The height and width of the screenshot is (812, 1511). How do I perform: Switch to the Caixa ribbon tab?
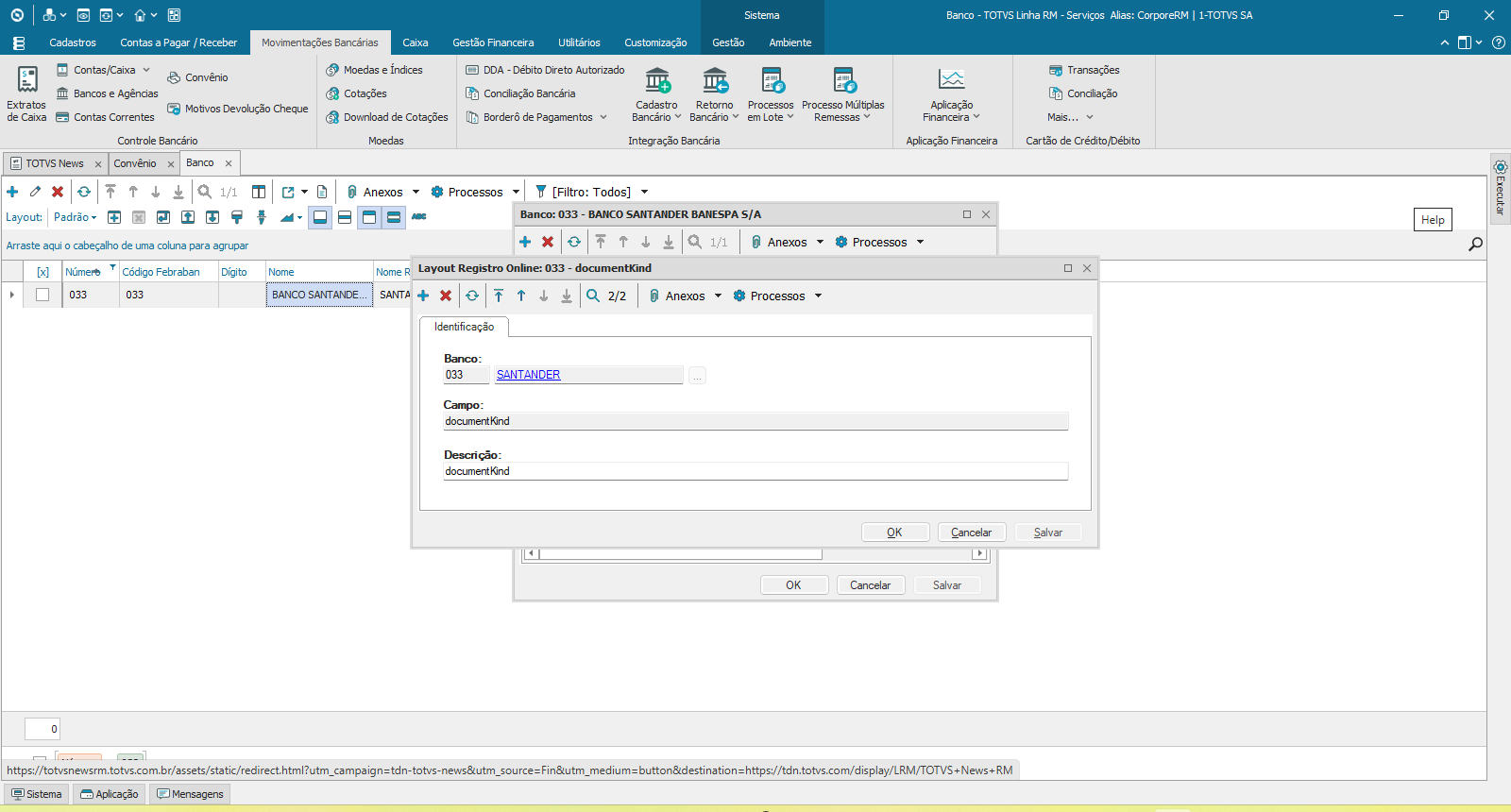coord(416,42)
